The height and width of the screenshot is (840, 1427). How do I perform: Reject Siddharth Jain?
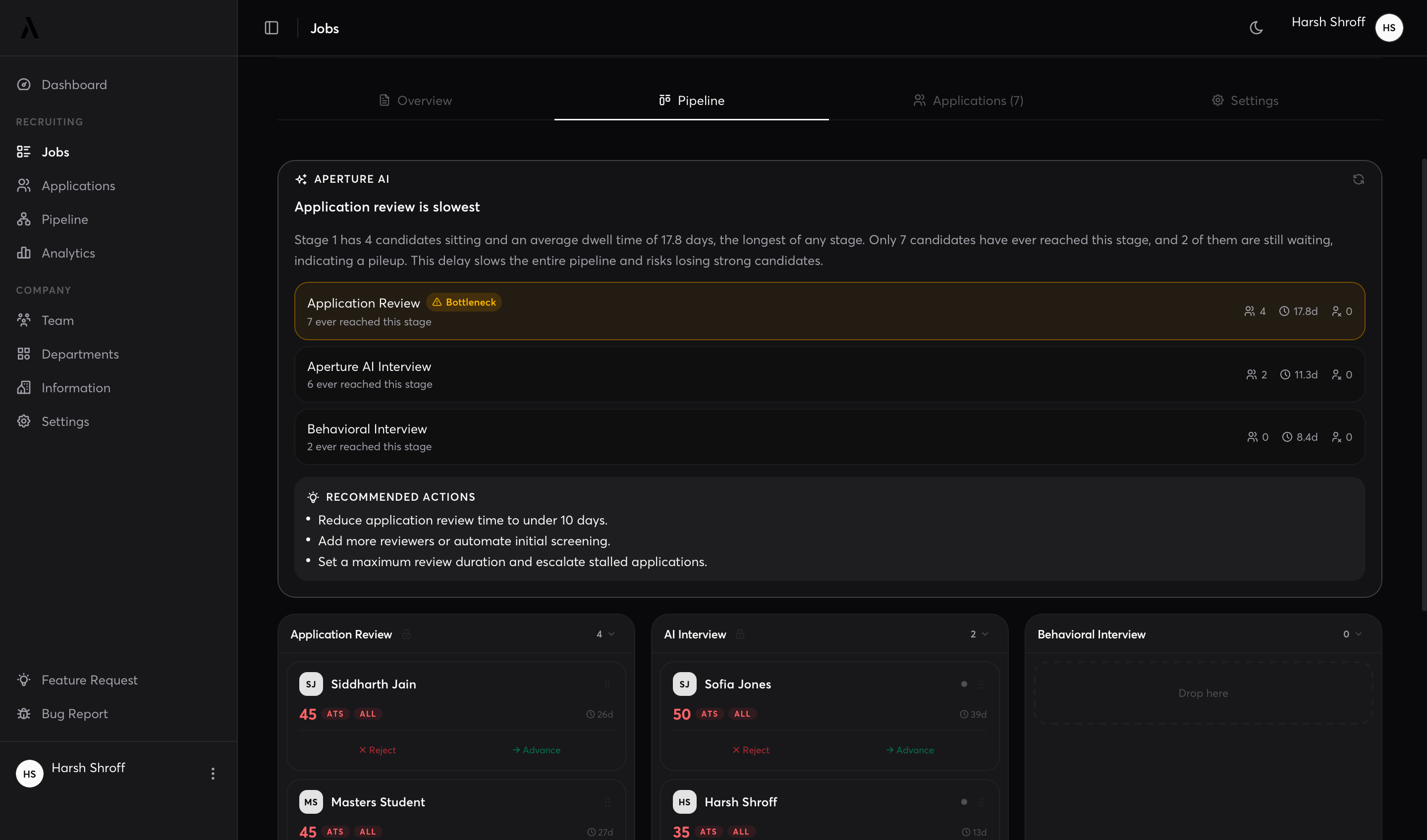click(377, 750)
